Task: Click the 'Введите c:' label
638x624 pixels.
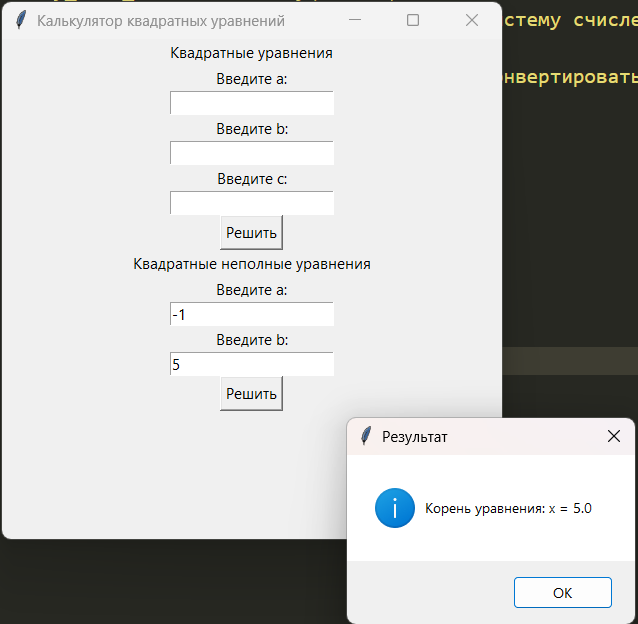Action: (252, 179)
